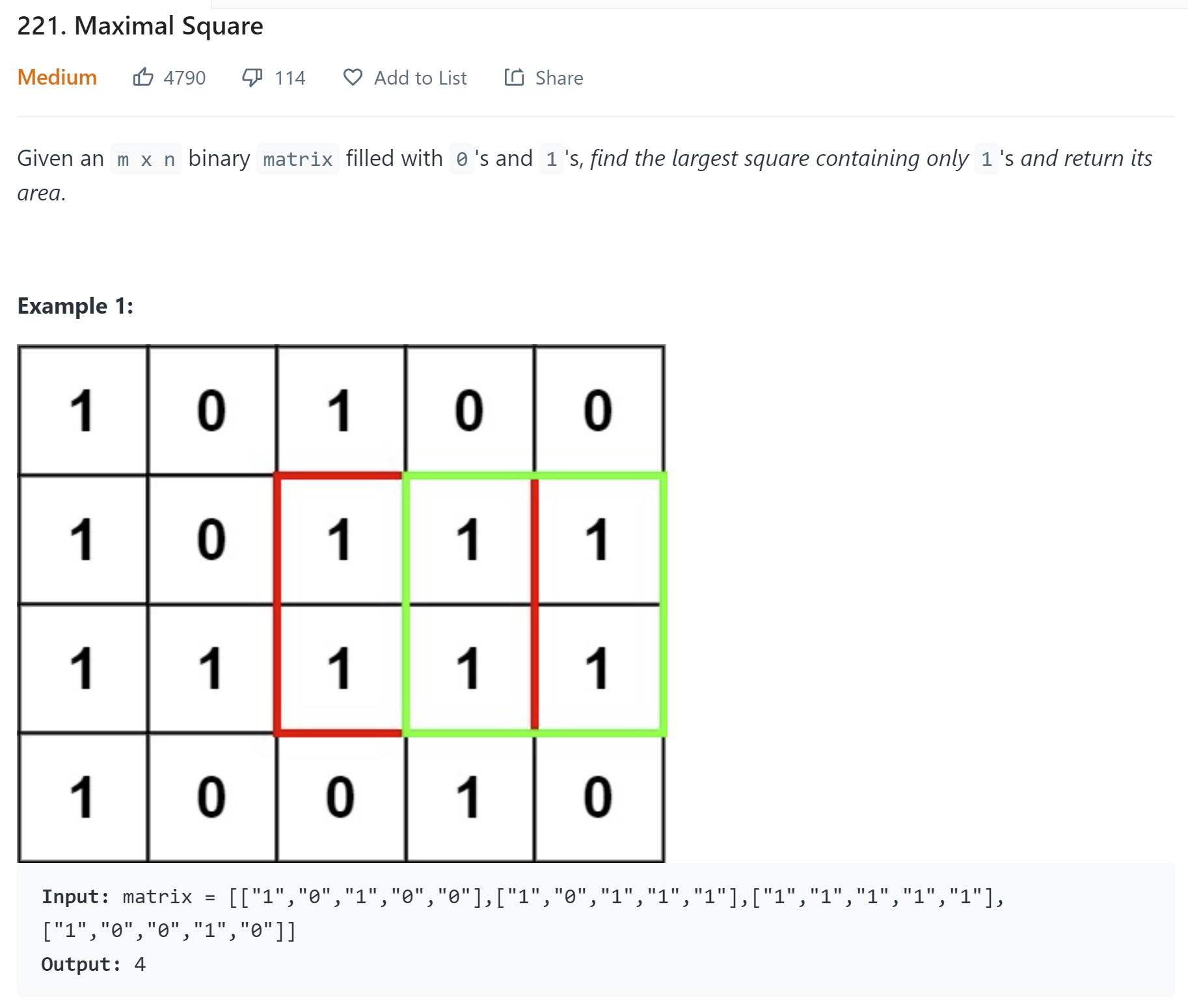Image resolution: width=1188 pixels, height=1008 pixels.
Task: Click the Output: 4 line
Action: pos(94,964)
